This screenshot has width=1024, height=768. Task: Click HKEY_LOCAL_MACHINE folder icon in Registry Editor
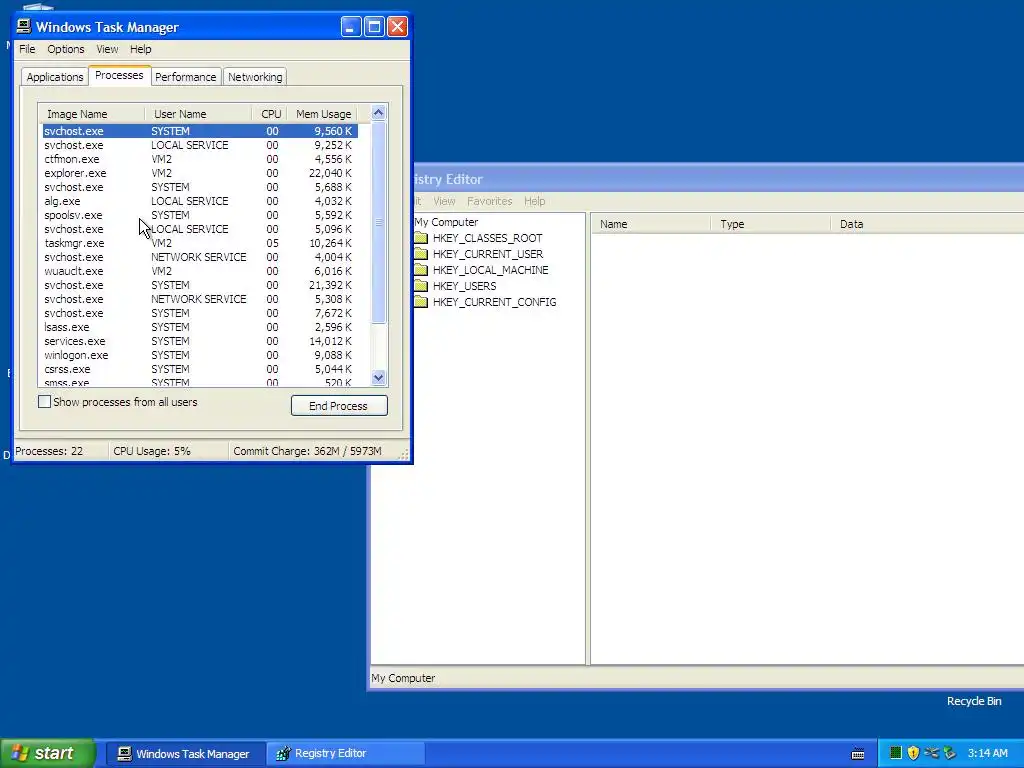tap(421, 270)
